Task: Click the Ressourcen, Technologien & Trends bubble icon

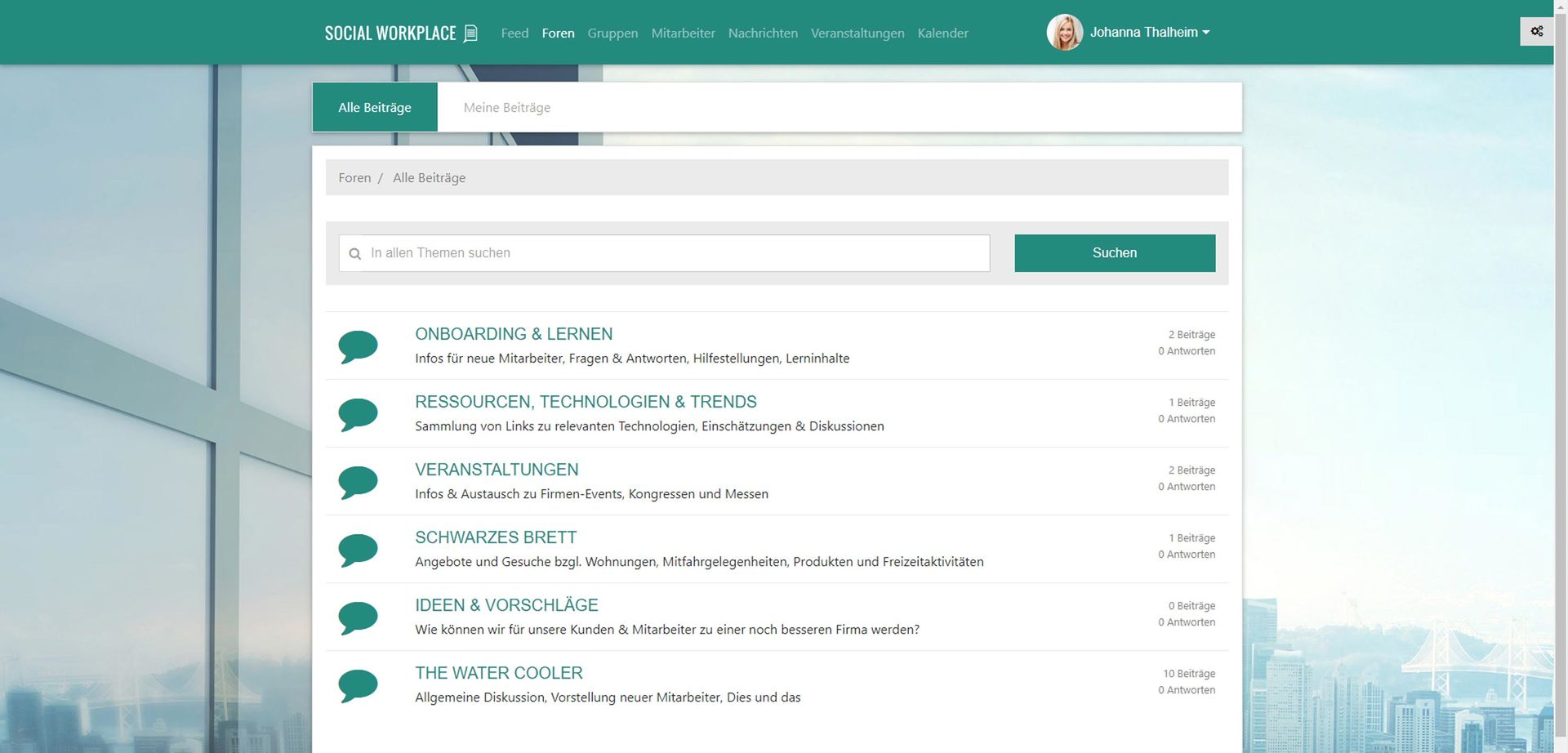Action: click(358, 413)
